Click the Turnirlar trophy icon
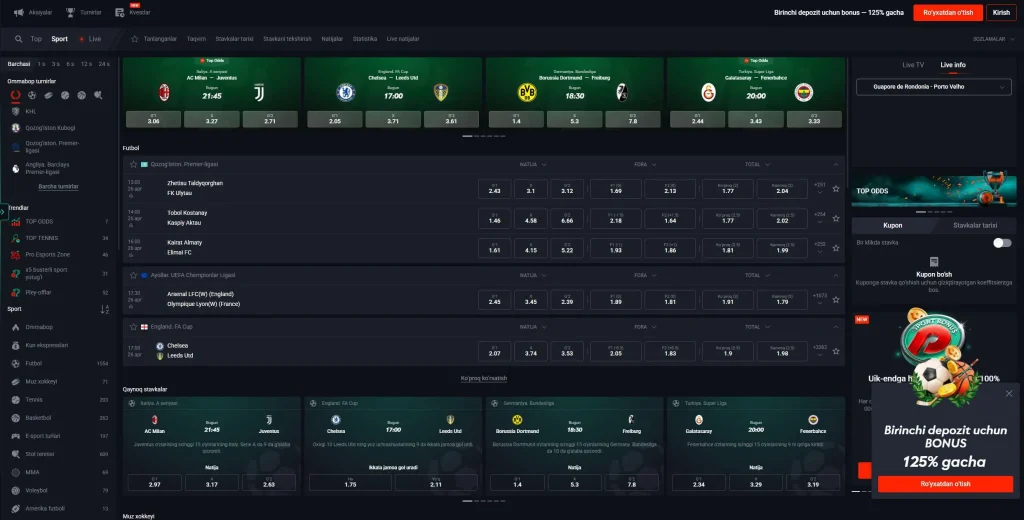The image size is (1024, 520). 71,12
